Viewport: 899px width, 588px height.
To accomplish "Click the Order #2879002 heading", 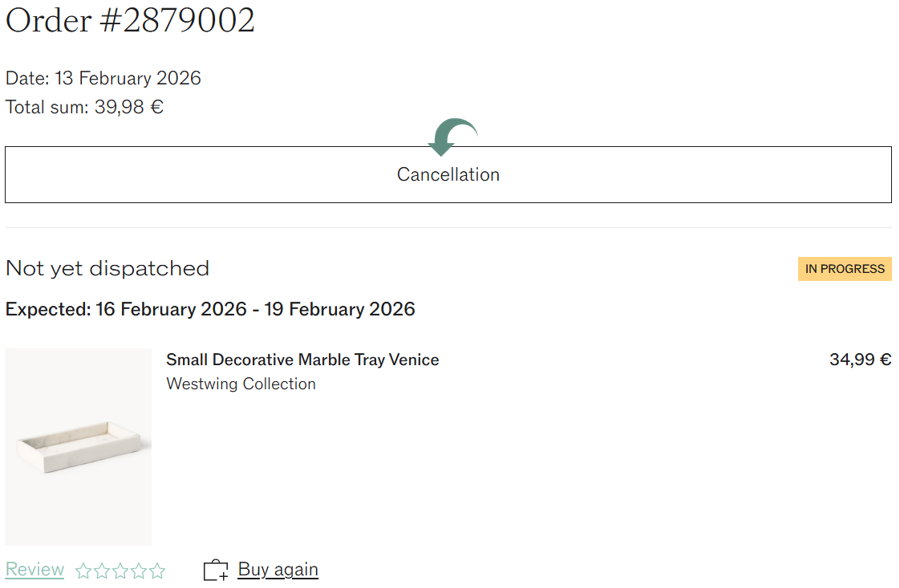I will (x=130, y=21).
